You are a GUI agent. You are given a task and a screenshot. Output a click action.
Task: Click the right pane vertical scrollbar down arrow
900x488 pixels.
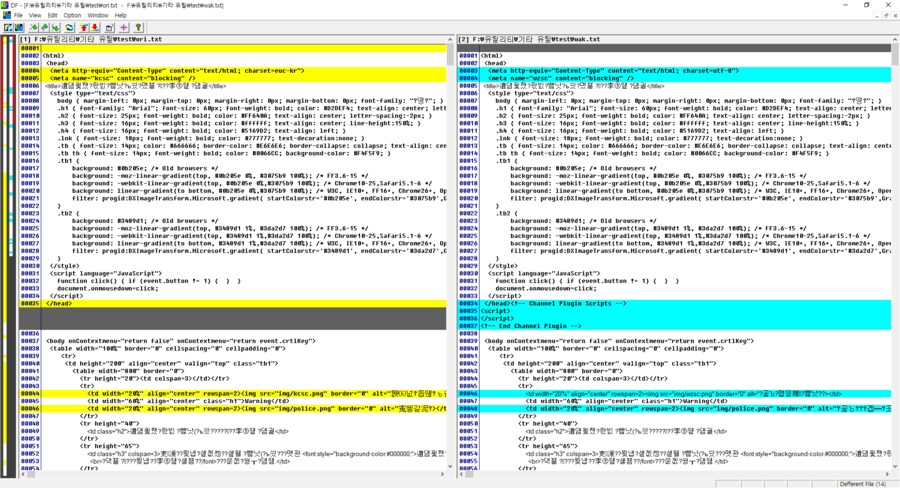(895, 466)
